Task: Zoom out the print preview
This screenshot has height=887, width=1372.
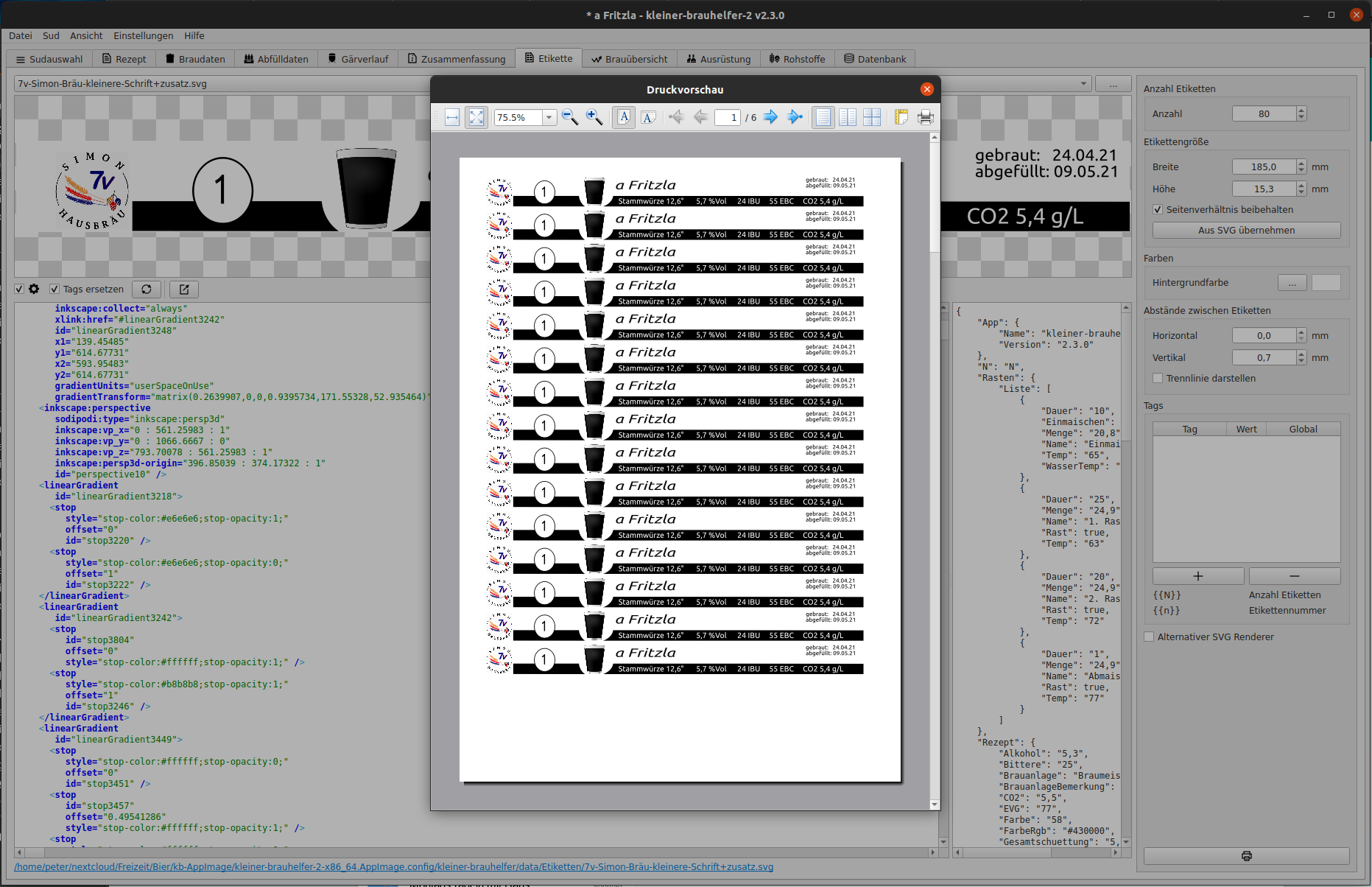Action: 569,117
